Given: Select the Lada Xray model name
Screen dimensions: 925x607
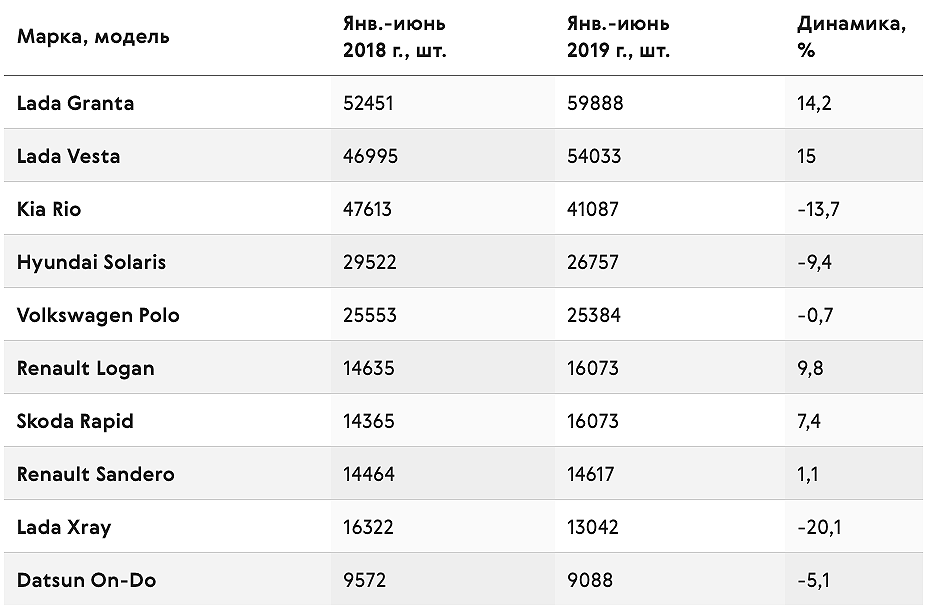Looking at the screenshot, I should (64, 527).
